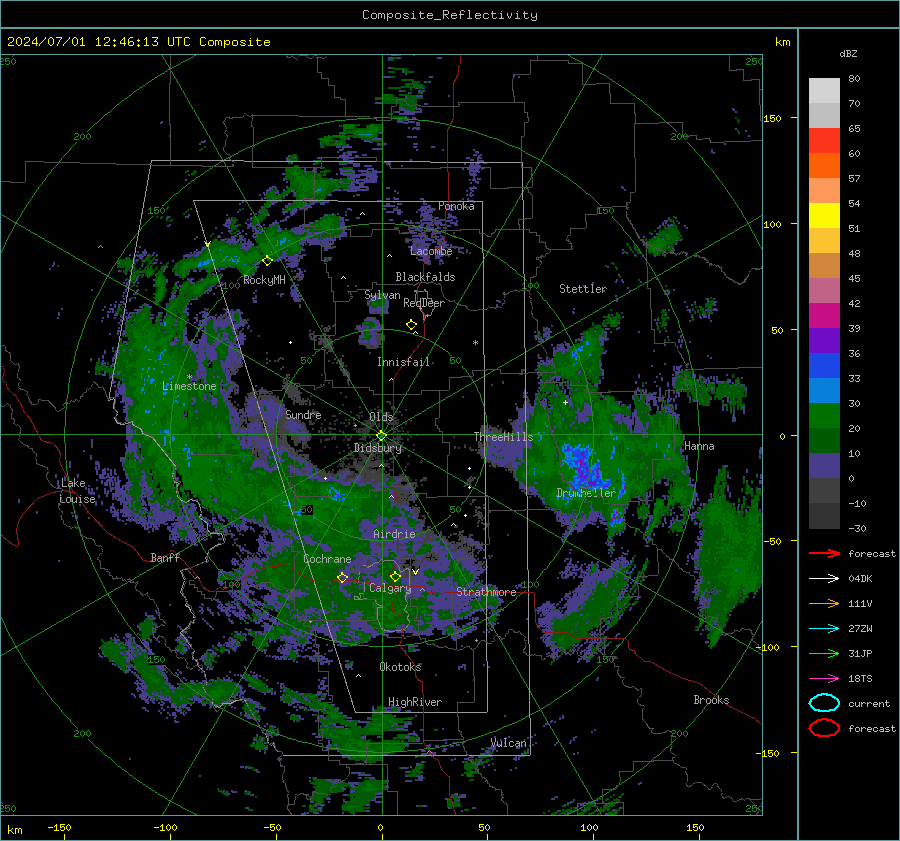Pick the red 60-65 dBZ color swatch
This screenshot has width=900, height=841.
click(x=824, y=141)
